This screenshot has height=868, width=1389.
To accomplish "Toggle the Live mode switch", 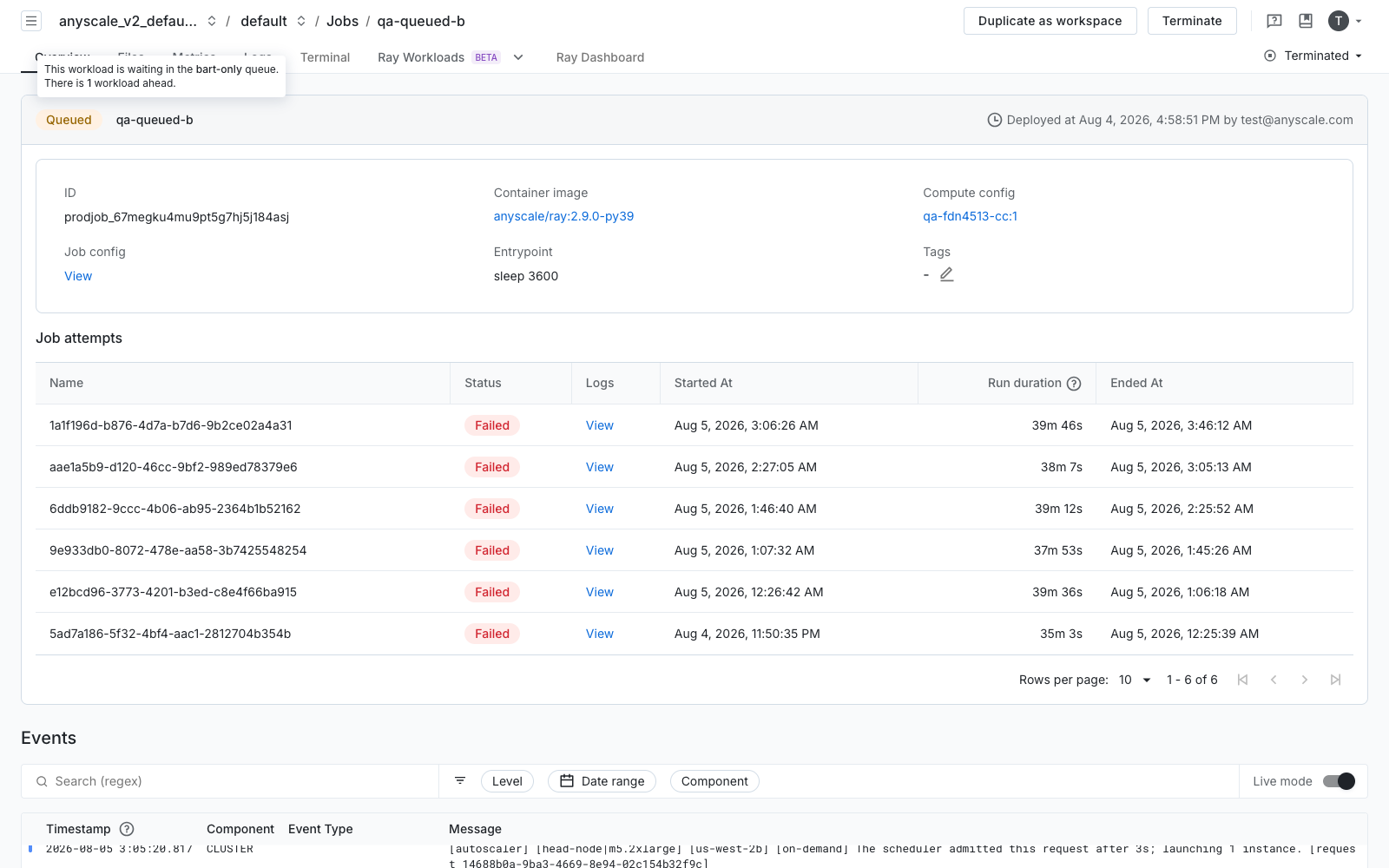I will click(1339, 781).
